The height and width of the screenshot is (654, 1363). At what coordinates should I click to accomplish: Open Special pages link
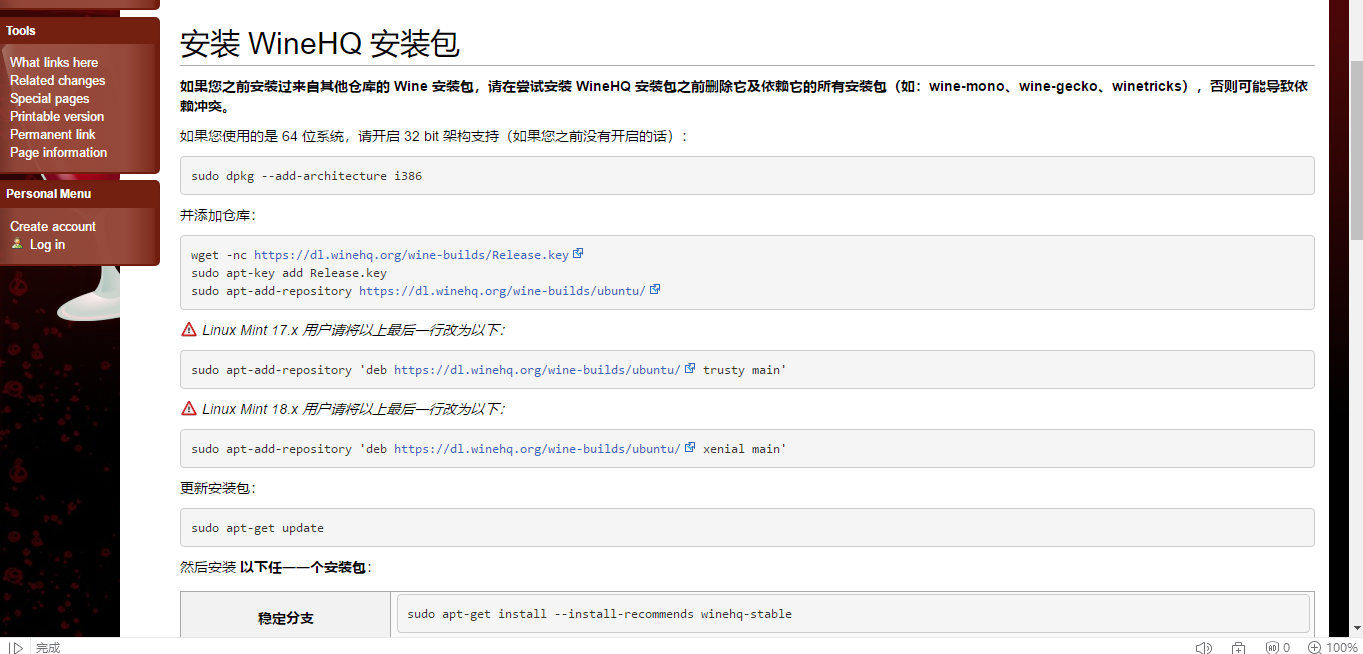(x=49, y=98)
